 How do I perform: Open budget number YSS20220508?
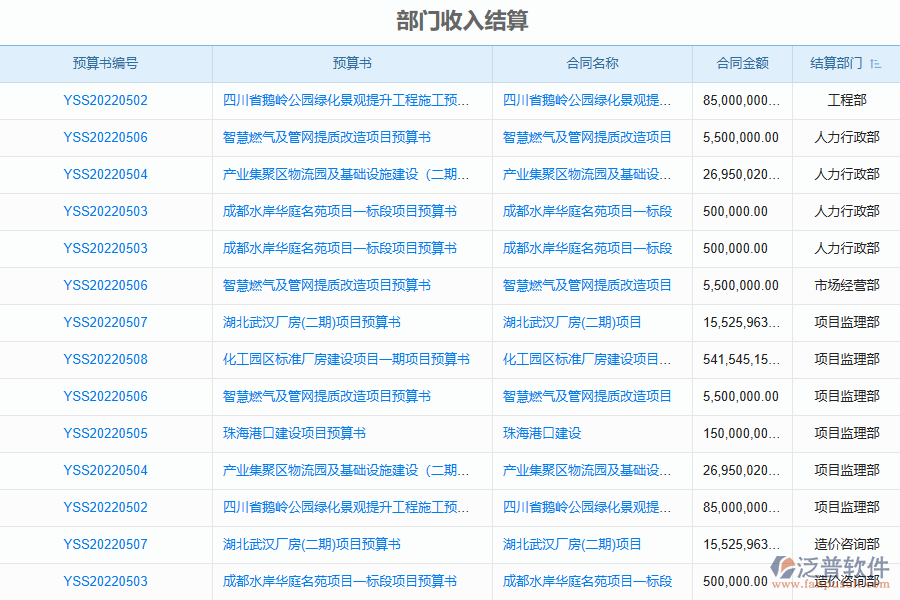[x=106, y=359]
